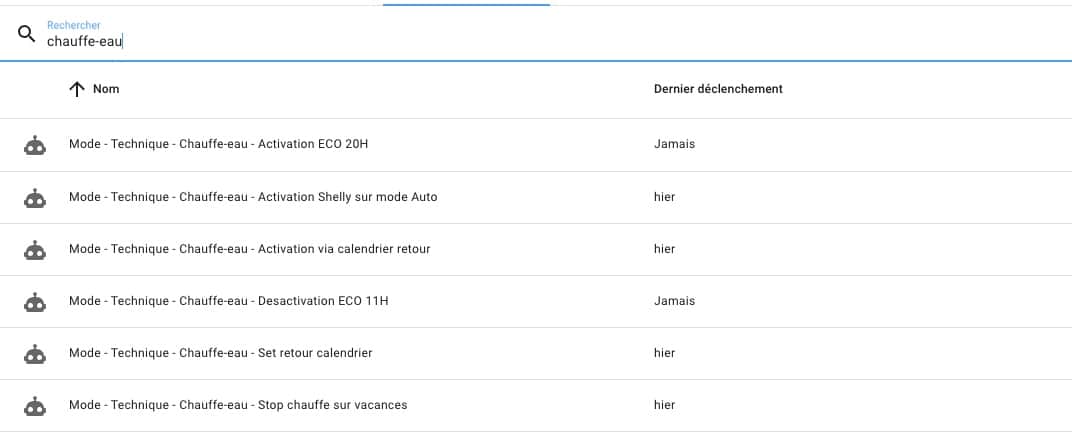Click Jamais value in Activation ECO 20H row

coord(674,144)
